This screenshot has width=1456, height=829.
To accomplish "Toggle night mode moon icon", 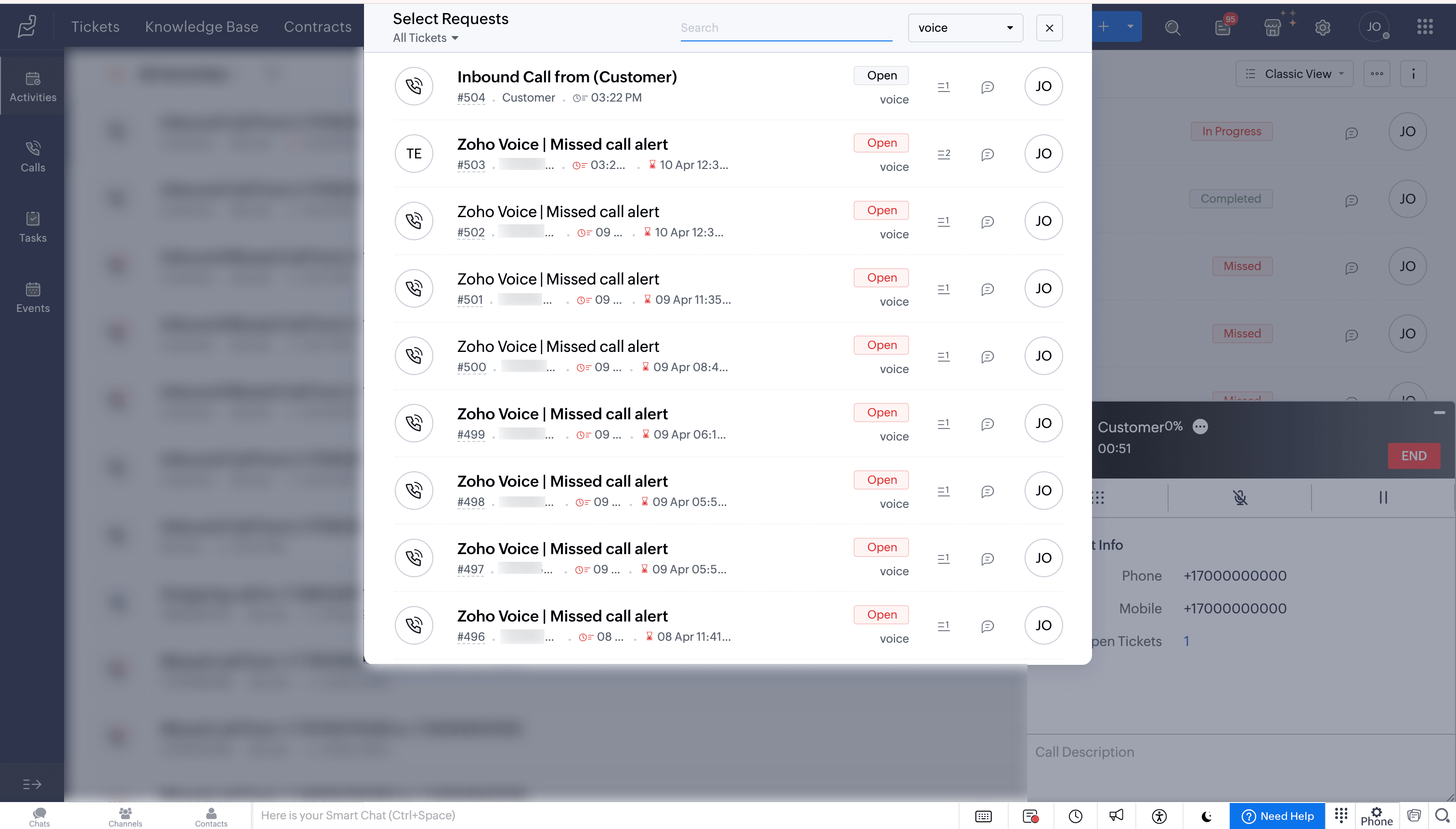I will click(x=1206, y=816).
